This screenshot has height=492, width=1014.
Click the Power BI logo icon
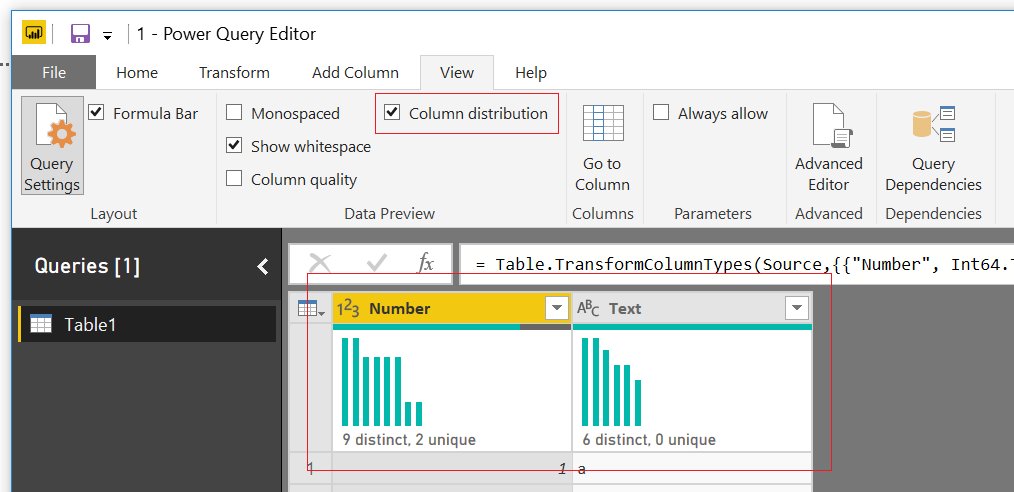(x=34, y=32)
